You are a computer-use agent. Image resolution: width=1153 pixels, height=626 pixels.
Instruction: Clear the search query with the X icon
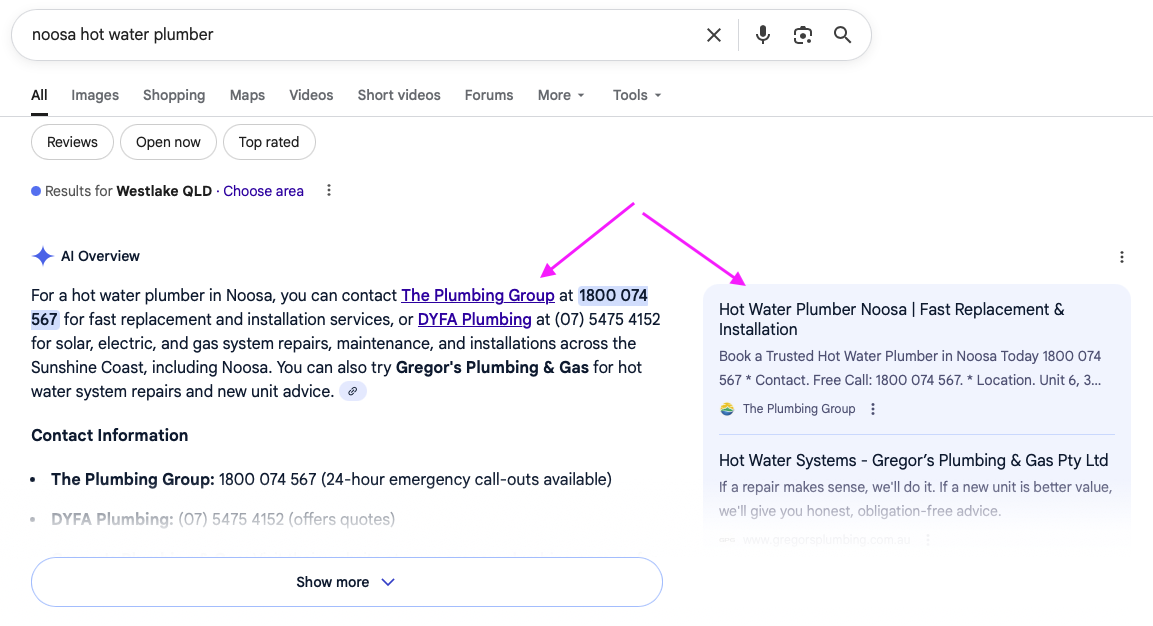(x=713, y=34)
